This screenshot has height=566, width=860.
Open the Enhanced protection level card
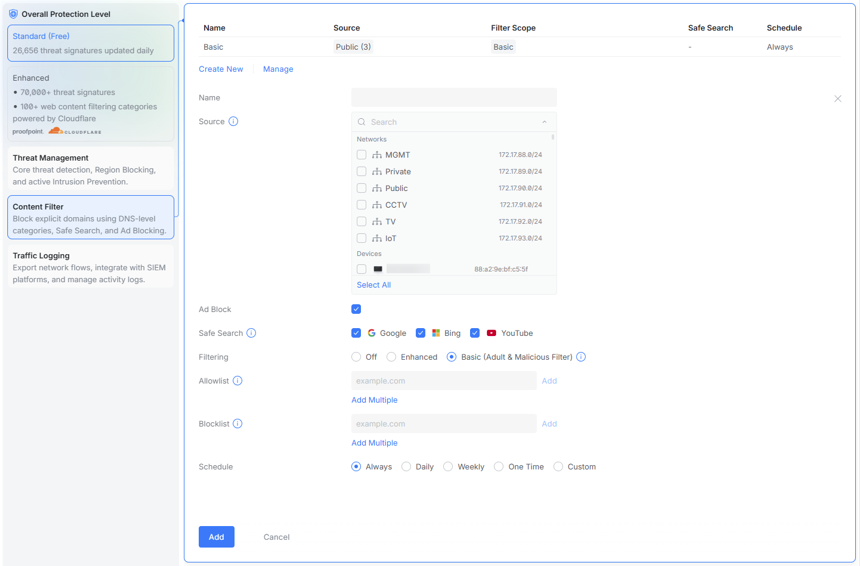coord(90,104)
